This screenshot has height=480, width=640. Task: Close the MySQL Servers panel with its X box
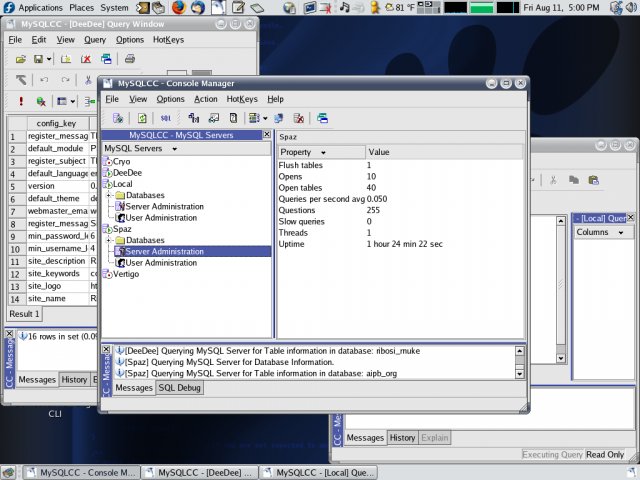pyautogui.click(x=267, y=134)
